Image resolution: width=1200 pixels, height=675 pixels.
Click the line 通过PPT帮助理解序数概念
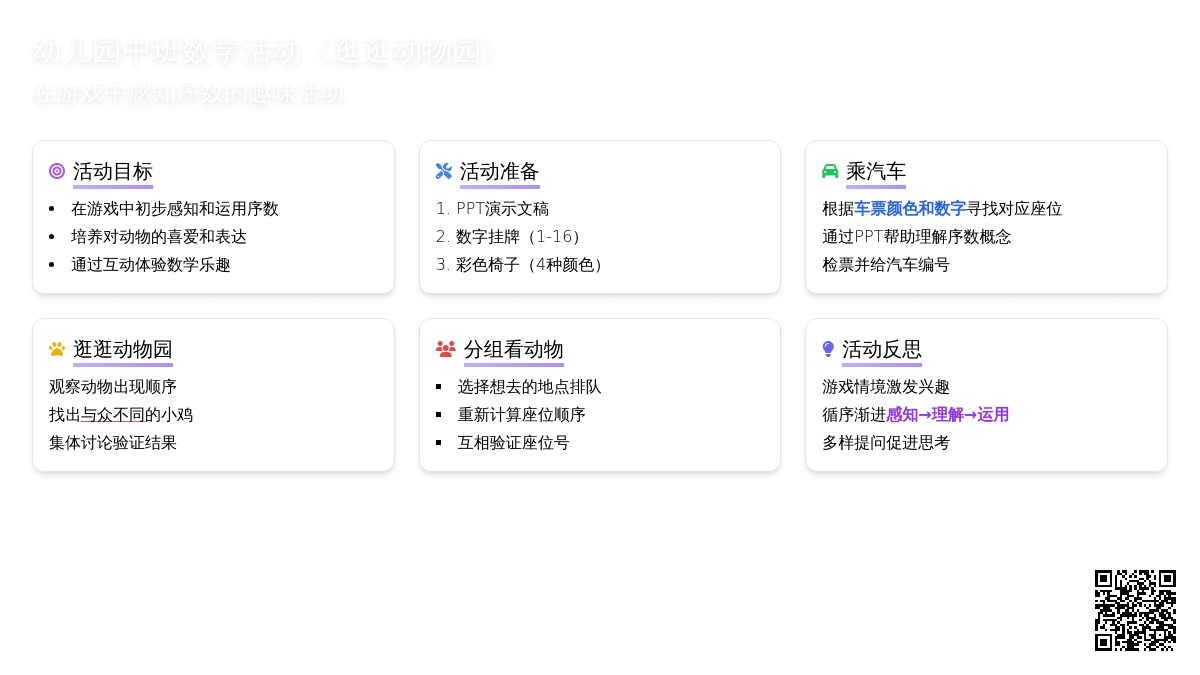(917, 237)
